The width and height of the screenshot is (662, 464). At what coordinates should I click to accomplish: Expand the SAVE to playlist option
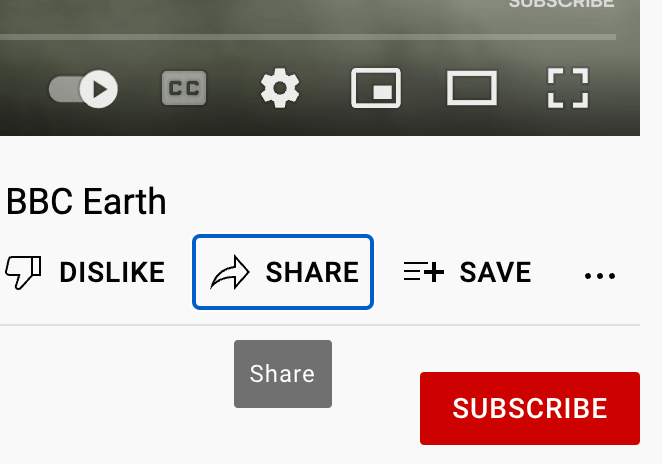tap(495, 272)
